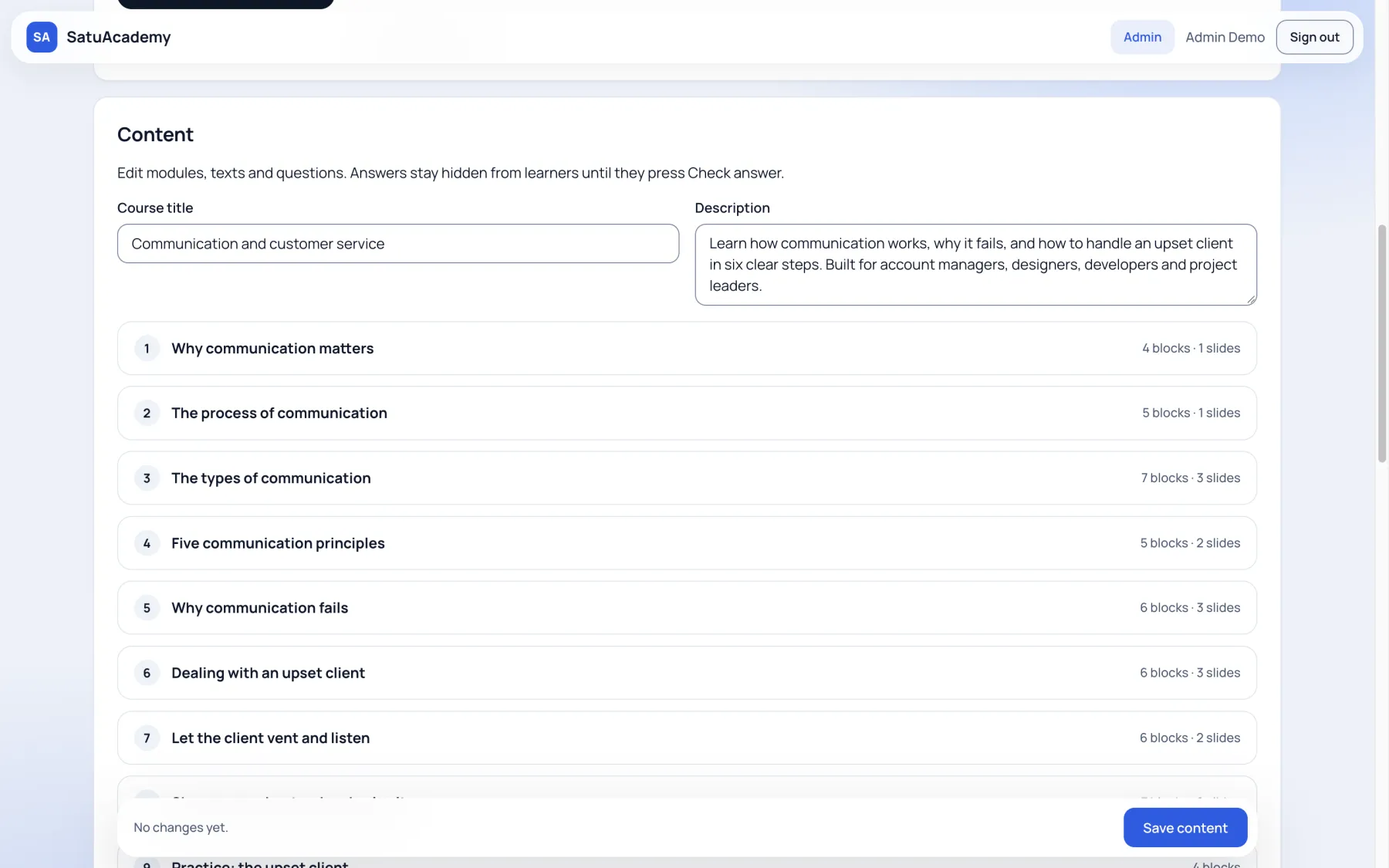
Task: Click the Description label
Action: (732, 208)
